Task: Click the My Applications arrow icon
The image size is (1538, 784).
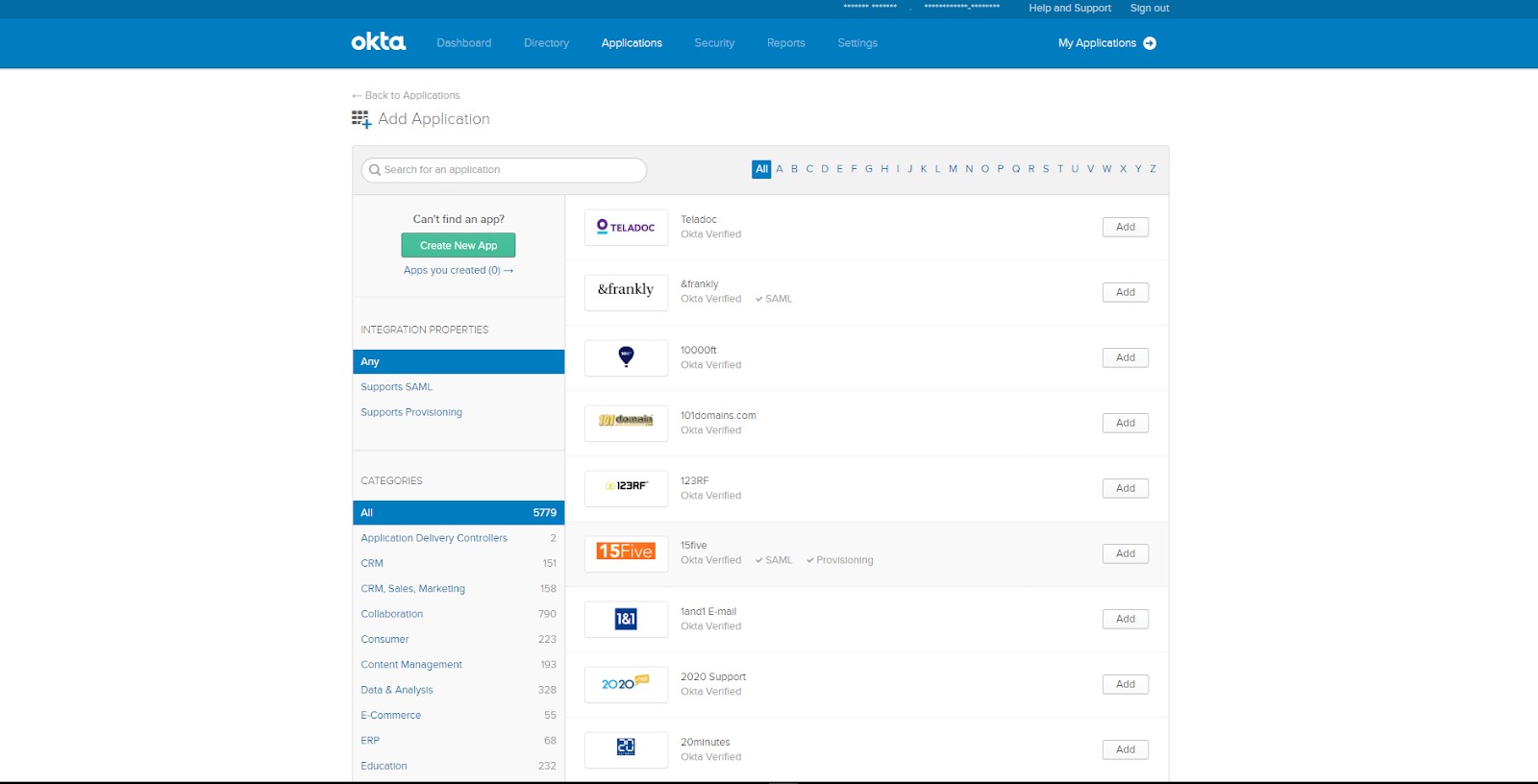Action: 1150,43
